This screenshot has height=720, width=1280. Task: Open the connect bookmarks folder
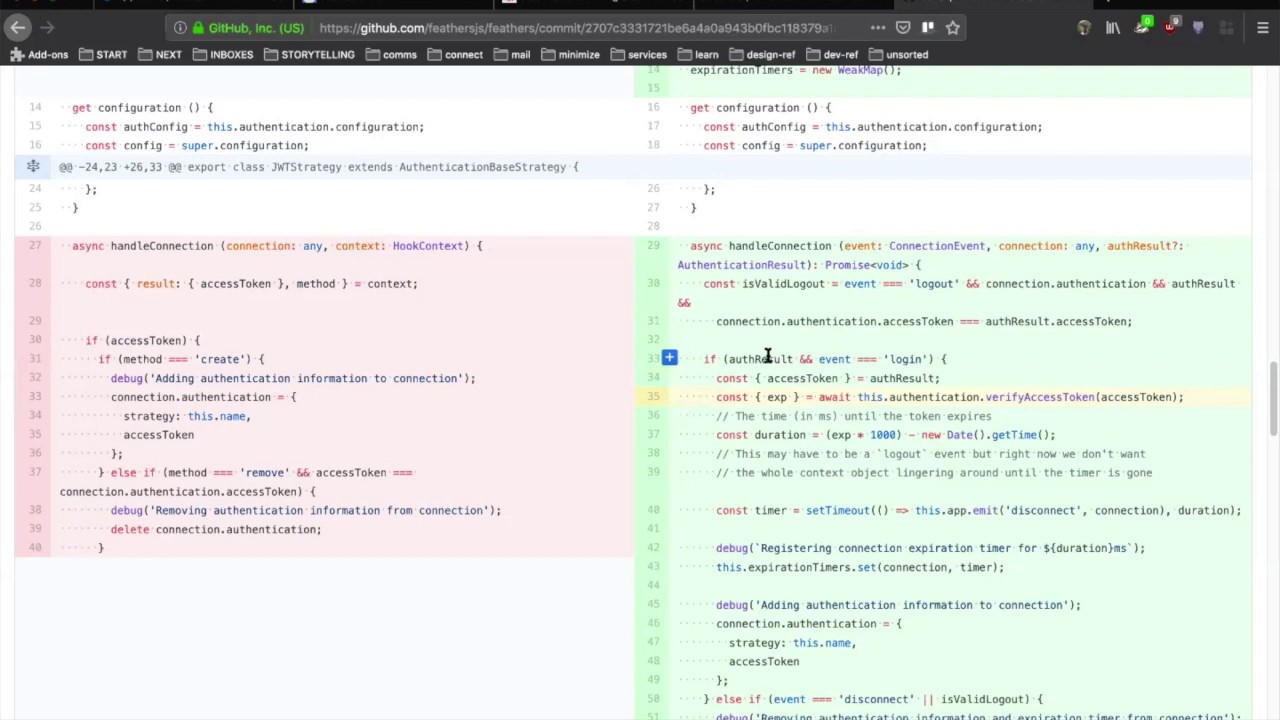[x=455, y=55]
